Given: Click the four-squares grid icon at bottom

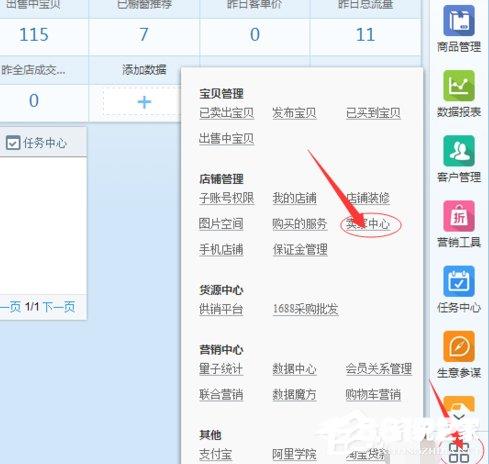Looking at the screenshot, I should [x=459, y=452].
